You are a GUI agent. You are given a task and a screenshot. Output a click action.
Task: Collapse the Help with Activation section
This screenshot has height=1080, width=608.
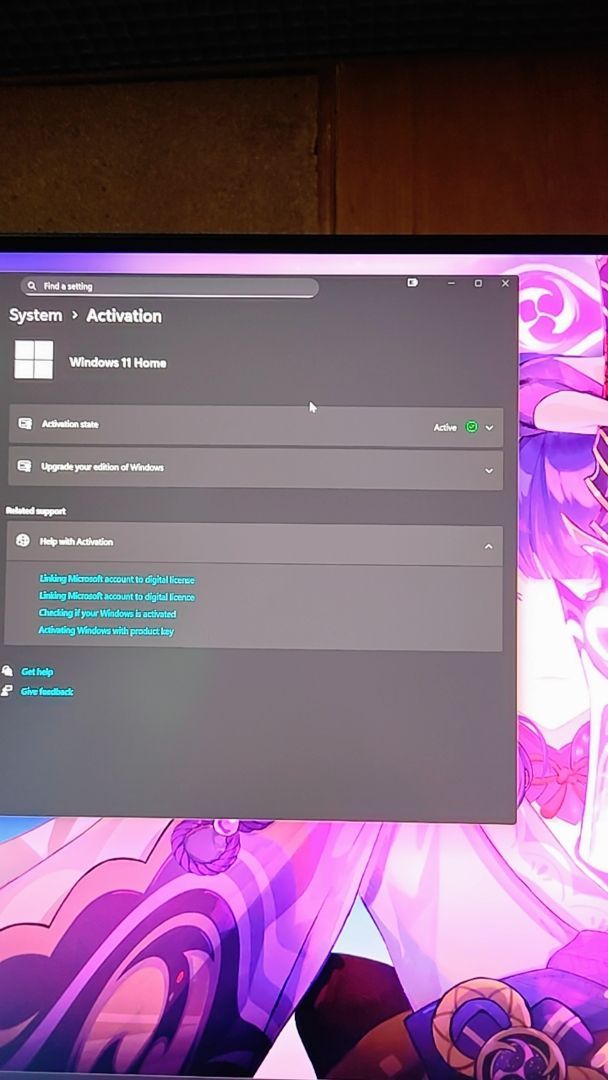coord(488,546)
